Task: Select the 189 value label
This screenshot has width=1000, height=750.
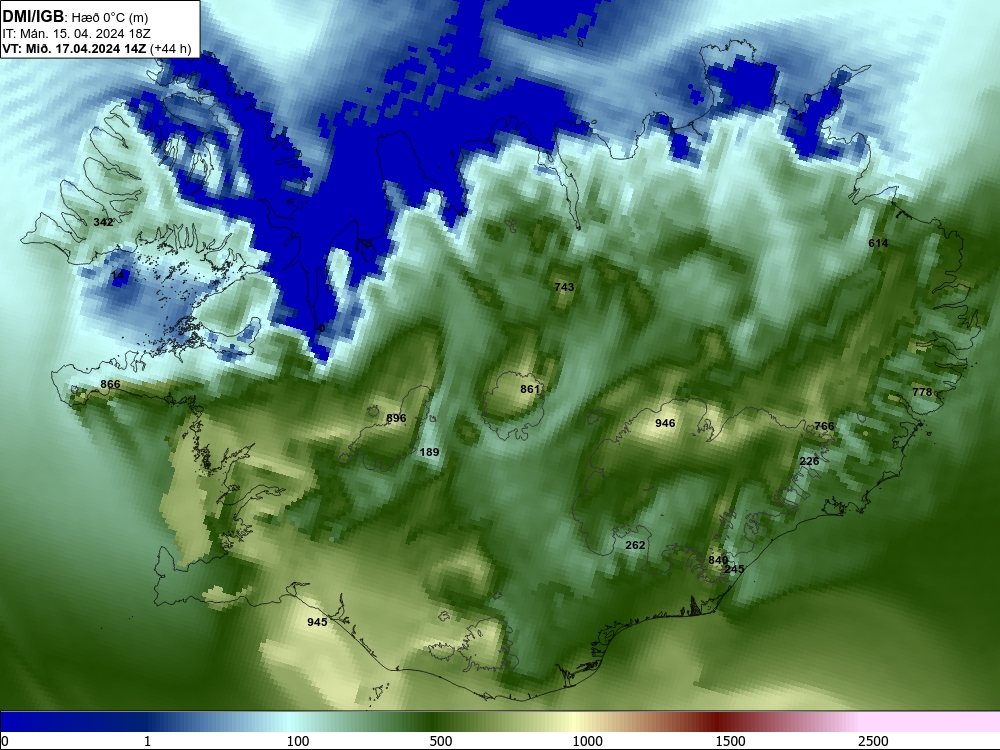Action: pos(429,452)
